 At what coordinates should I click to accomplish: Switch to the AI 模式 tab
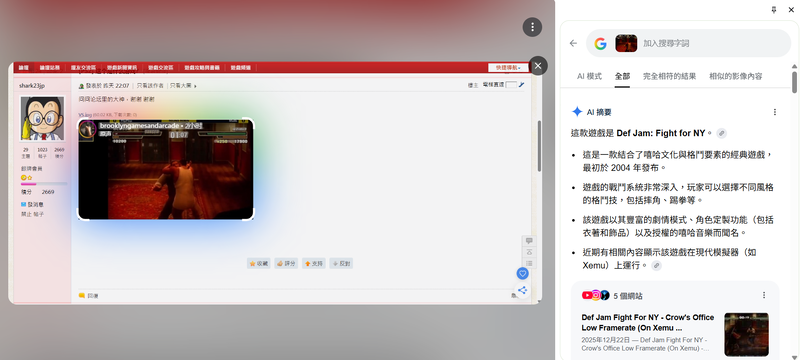[589, 76]
